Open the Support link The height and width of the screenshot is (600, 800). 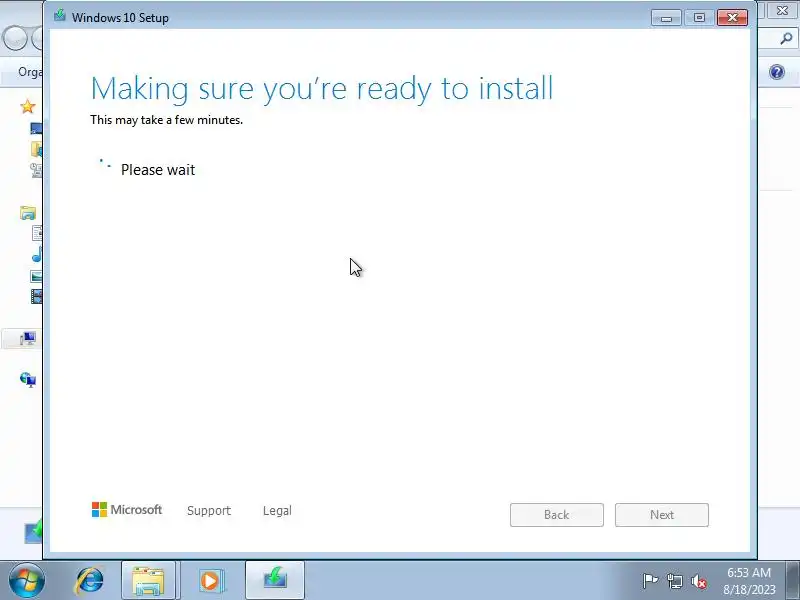click(209, 510)
